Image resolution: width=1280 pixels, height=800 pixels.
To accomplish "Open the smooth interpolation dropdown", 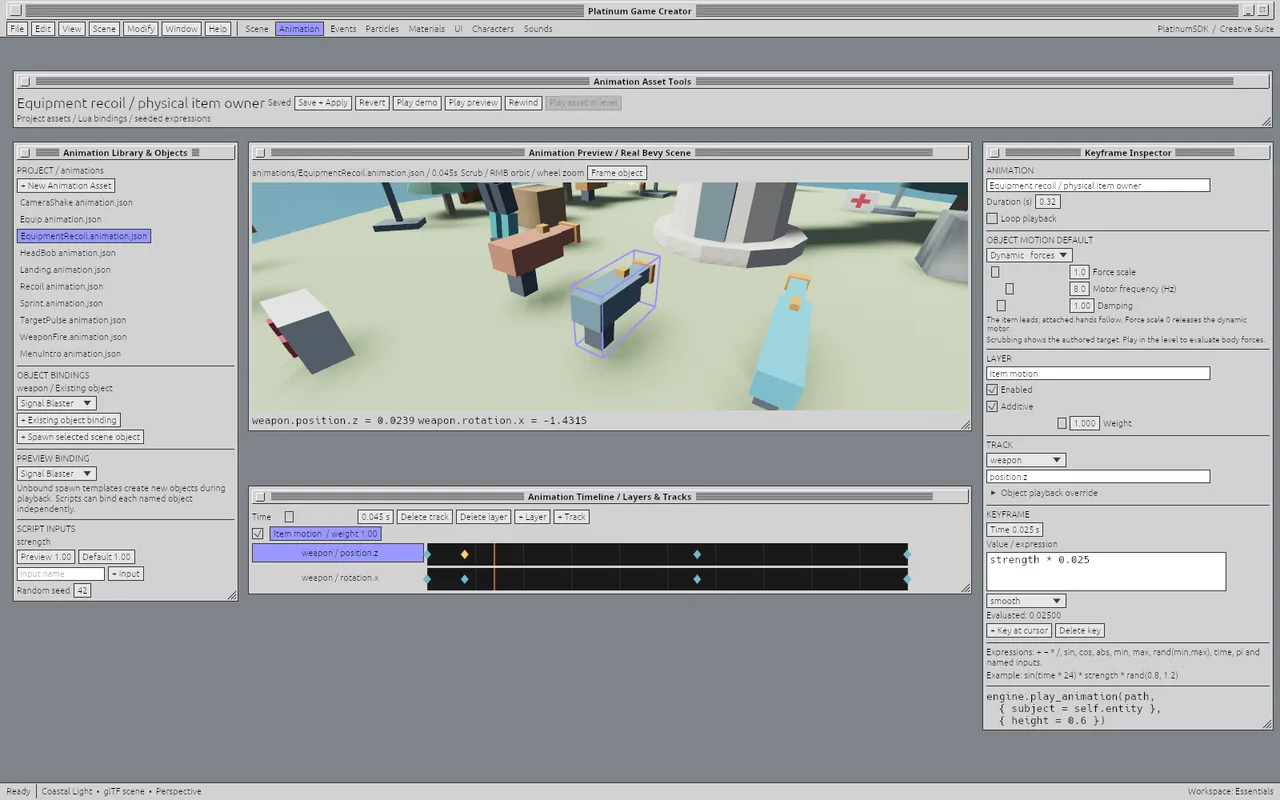I will coord(1026,601).
